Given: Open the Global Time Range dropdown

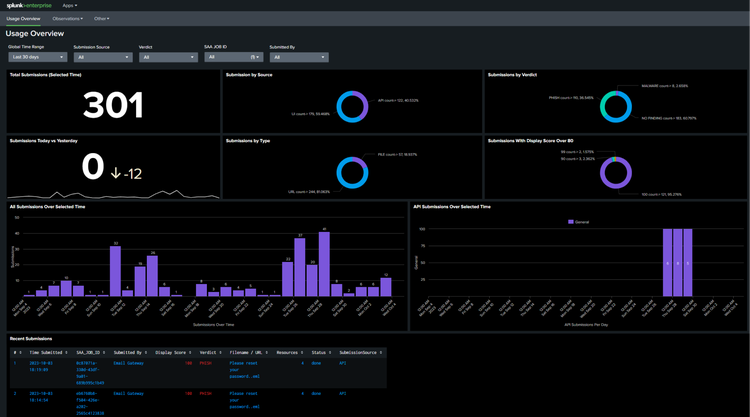Looking at the screenshot, I should coord(37,57).
